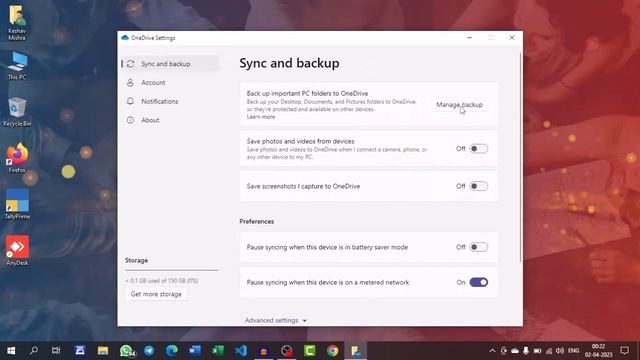Select the Keshav Mishra desktop folder icon
640x360 pixels.
17,23
